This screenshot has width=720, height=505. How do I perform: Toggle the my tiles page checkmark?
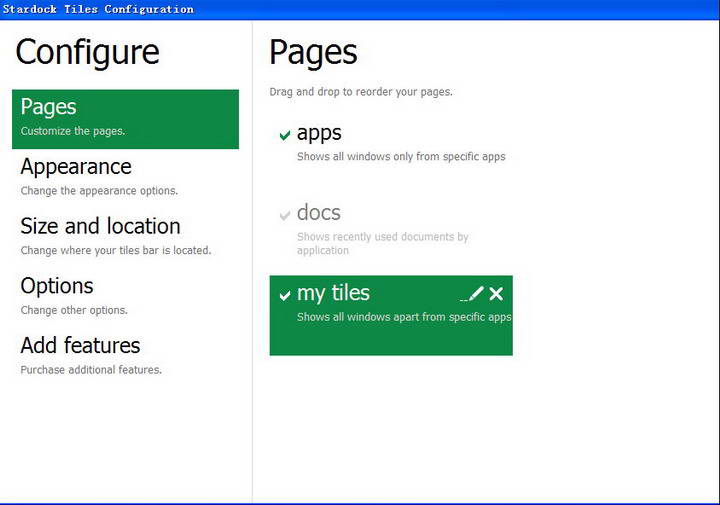285,295
